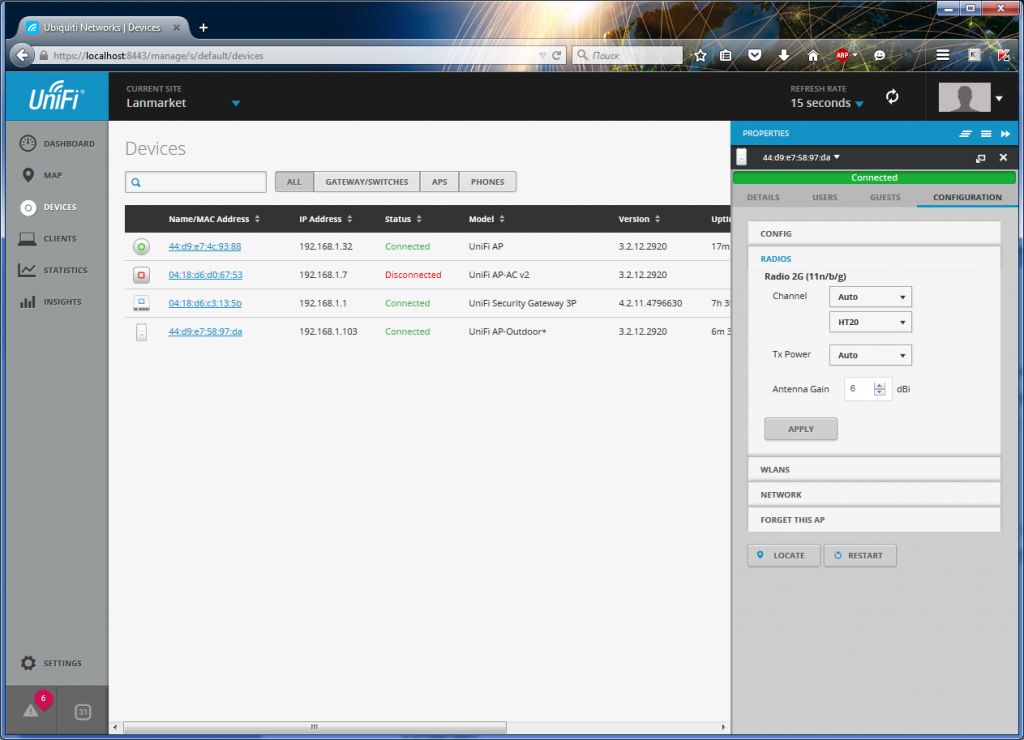This screenshot has width=1024, height=740.
Task: Pop out the properties panel into a window
Action: click(x=980, y=158)
